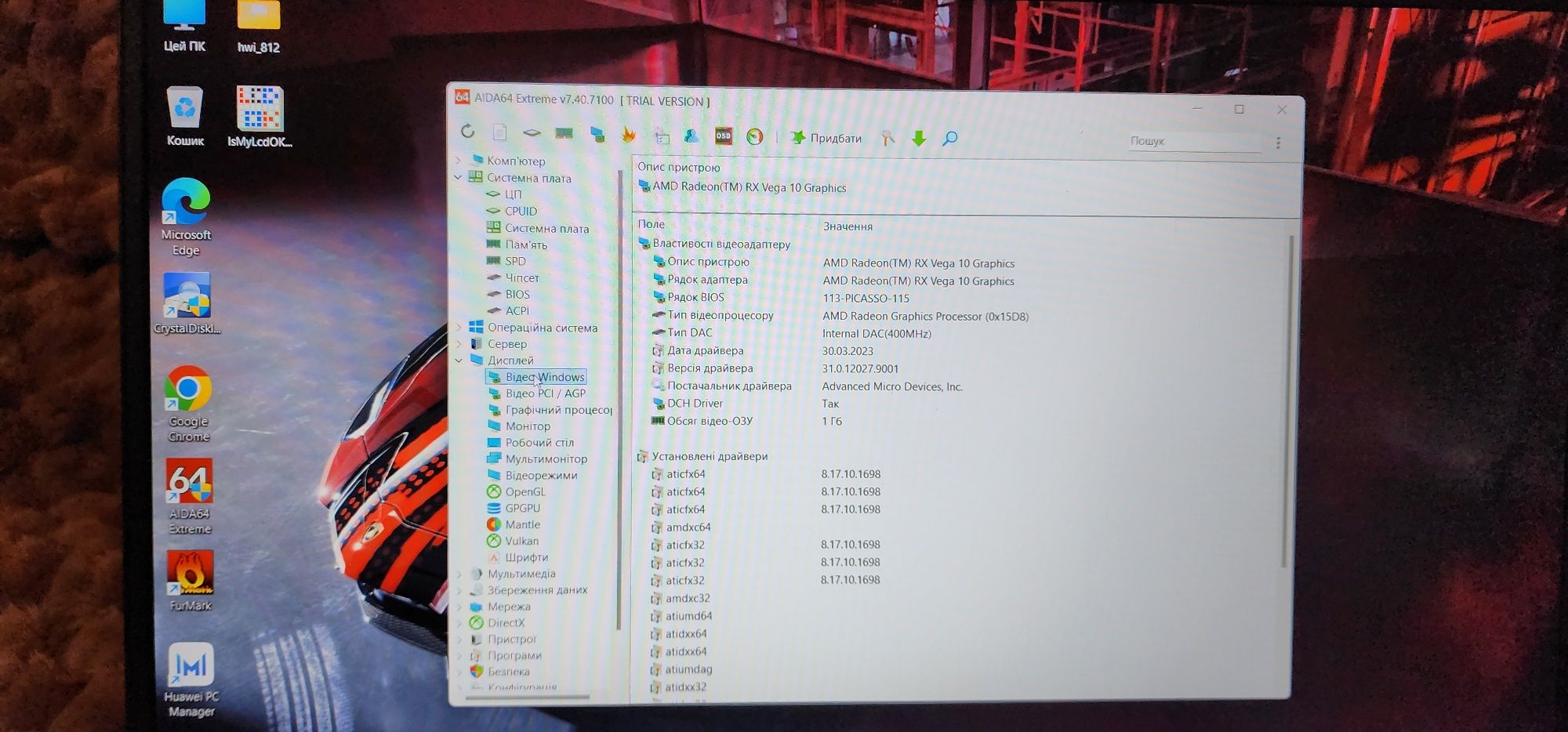Launch the memory benchmark toolbar icon
The width and height of the screenshot is (1568, 732).
tap(564, 133)
